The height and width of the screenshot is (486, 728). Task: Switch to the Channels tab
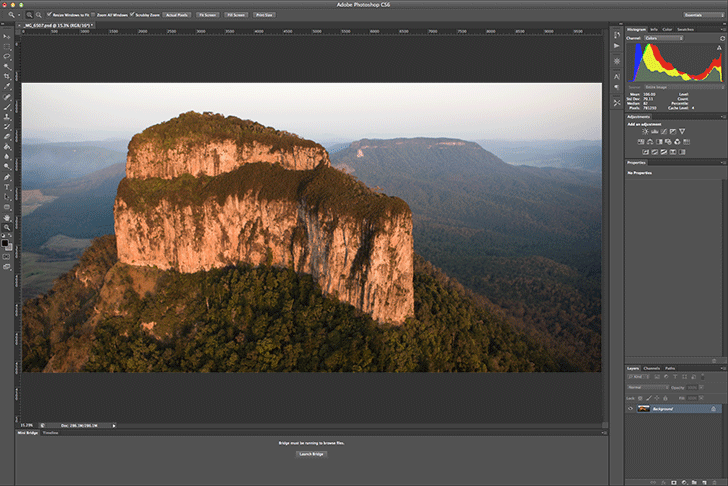(651, 368)
